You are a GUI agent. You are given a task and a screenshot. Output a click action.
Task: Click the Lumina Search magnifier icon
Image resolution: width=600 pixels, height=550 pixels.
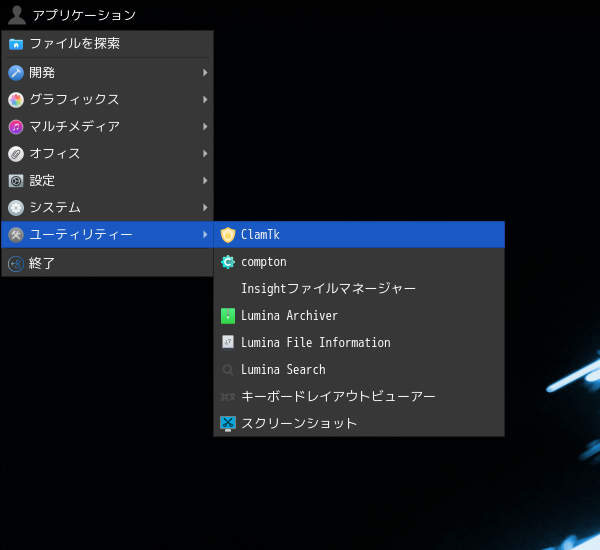tap(228, 370)
